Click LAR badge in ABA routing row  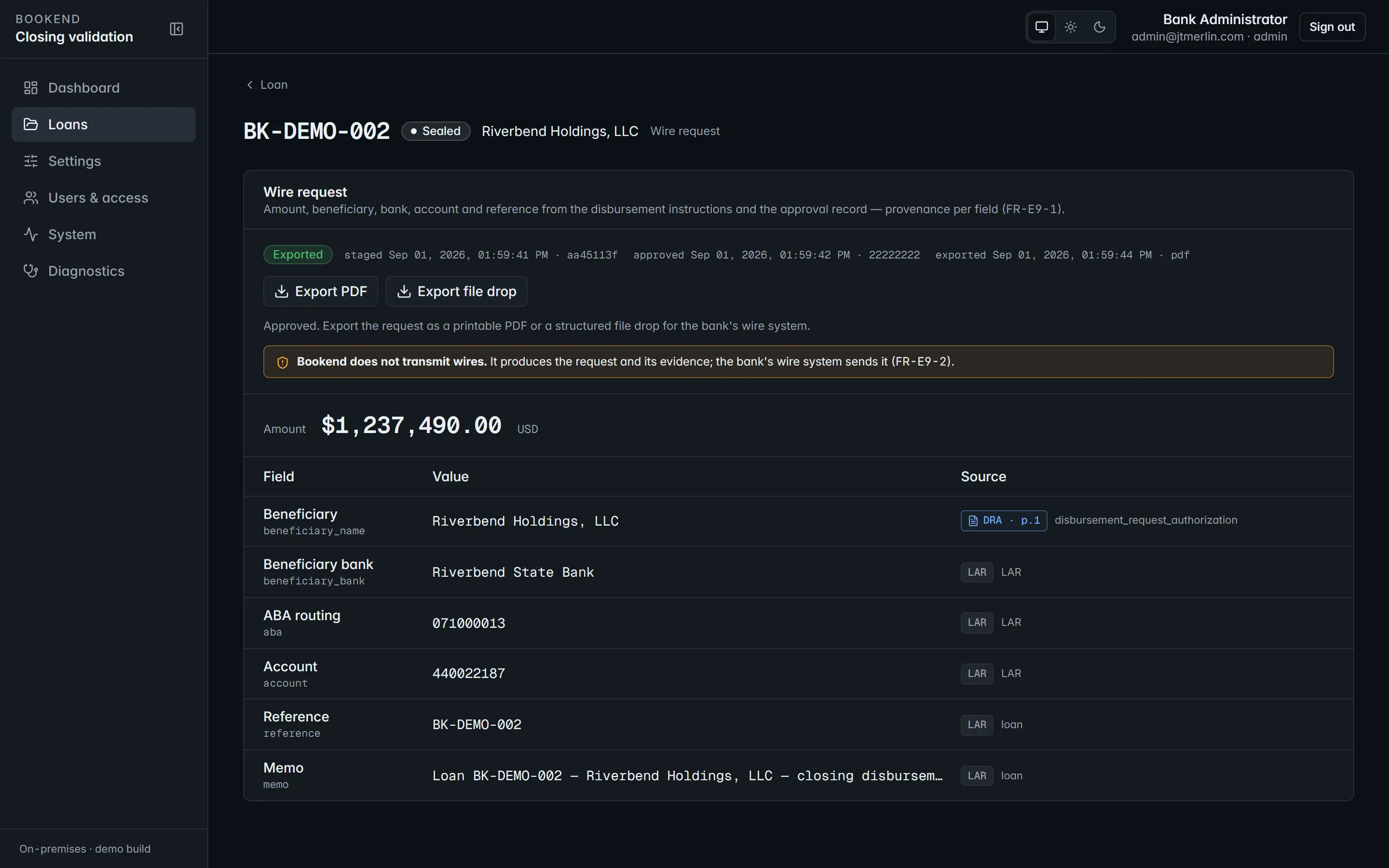point(977,623)
